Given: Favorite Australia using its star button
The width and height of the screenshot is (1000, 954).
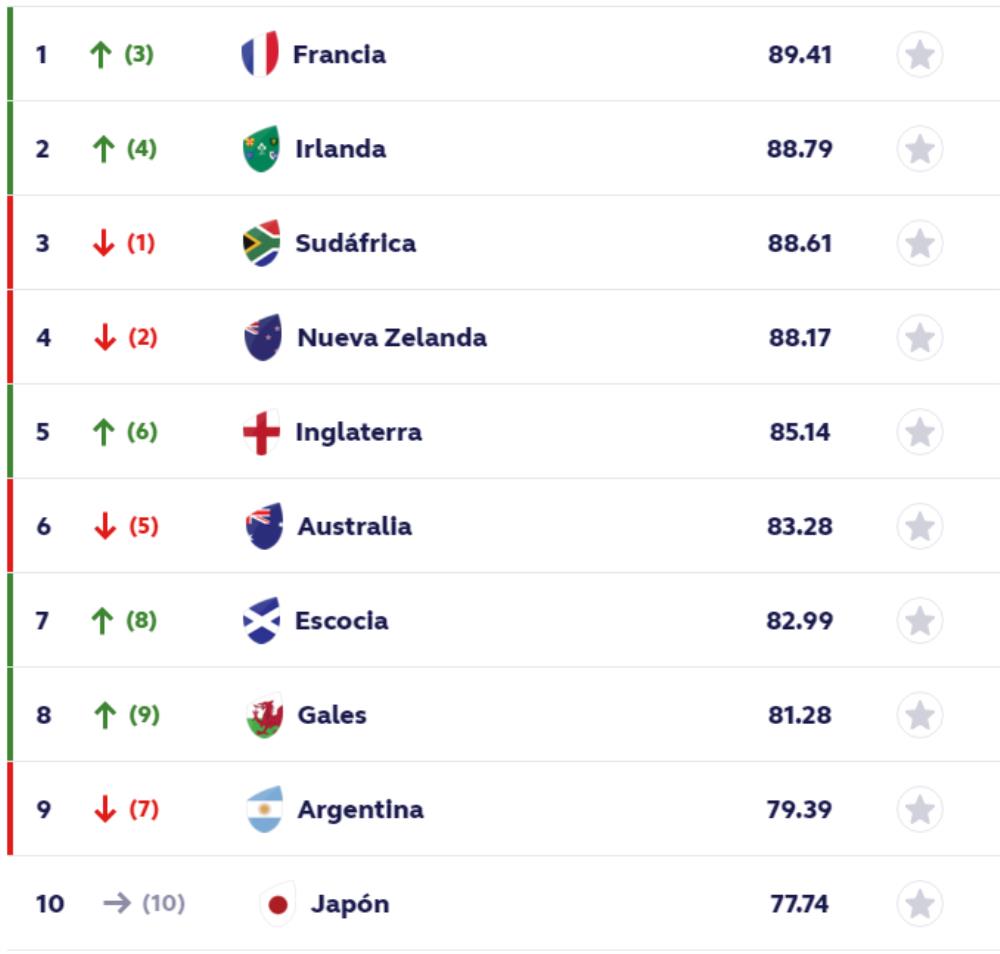Looking at the screenshot, I should click(919, 527).
